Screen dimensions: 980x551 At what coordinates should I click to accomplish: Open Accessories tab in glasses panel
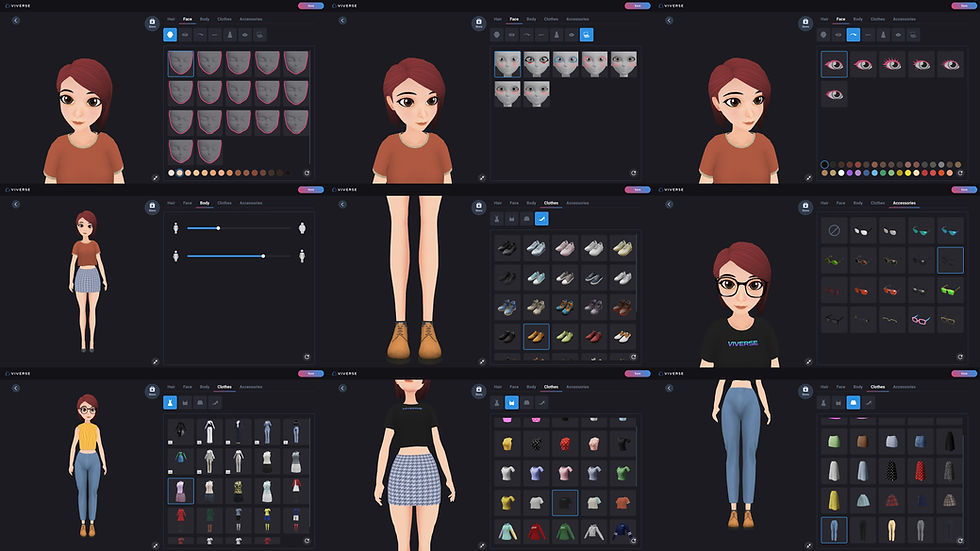[x=904, y=203]
